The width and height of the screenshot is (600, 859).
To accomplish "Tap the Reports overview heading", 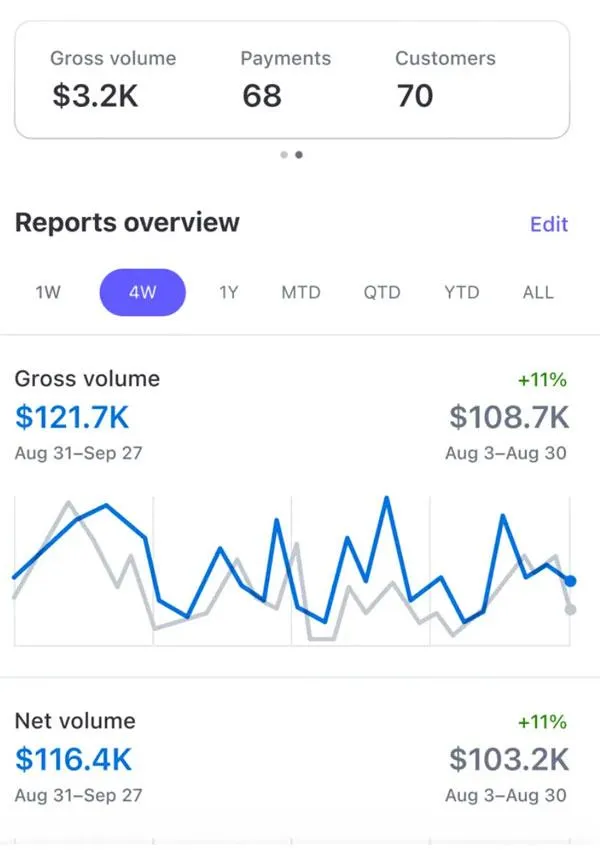I will pos(127,223).
